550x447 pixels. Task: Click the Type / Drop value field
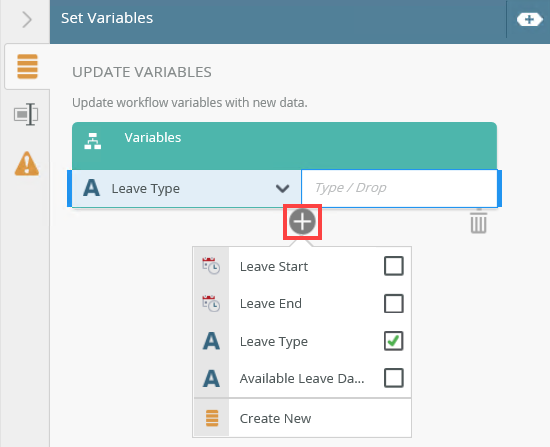tap(399, 188)
